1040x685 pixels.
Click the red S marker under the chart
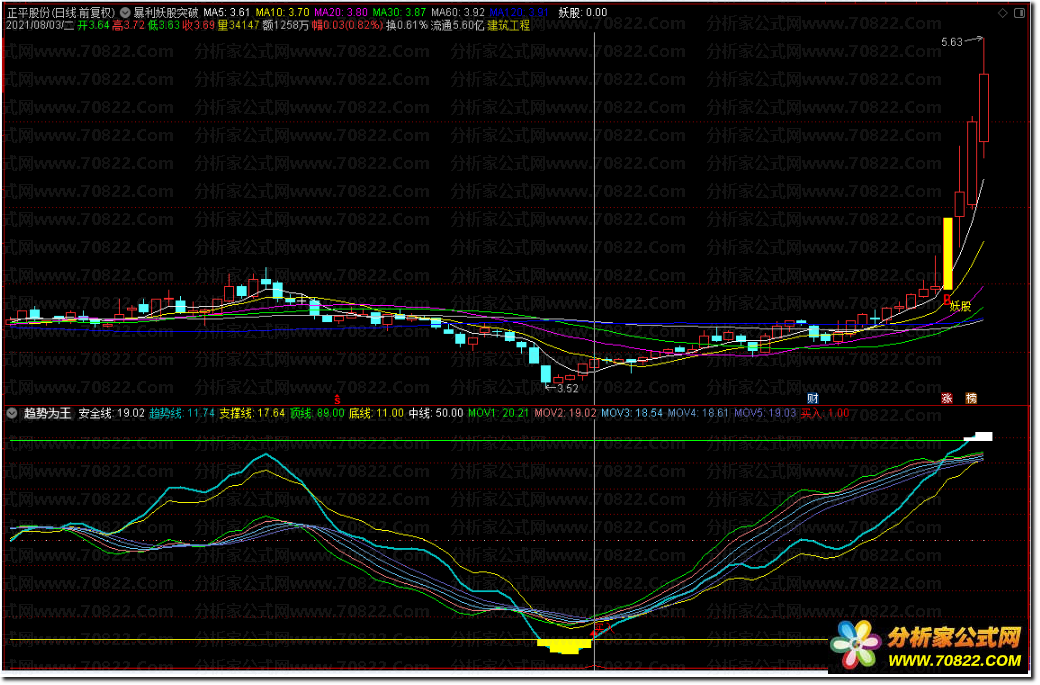(x=338, y=400)
